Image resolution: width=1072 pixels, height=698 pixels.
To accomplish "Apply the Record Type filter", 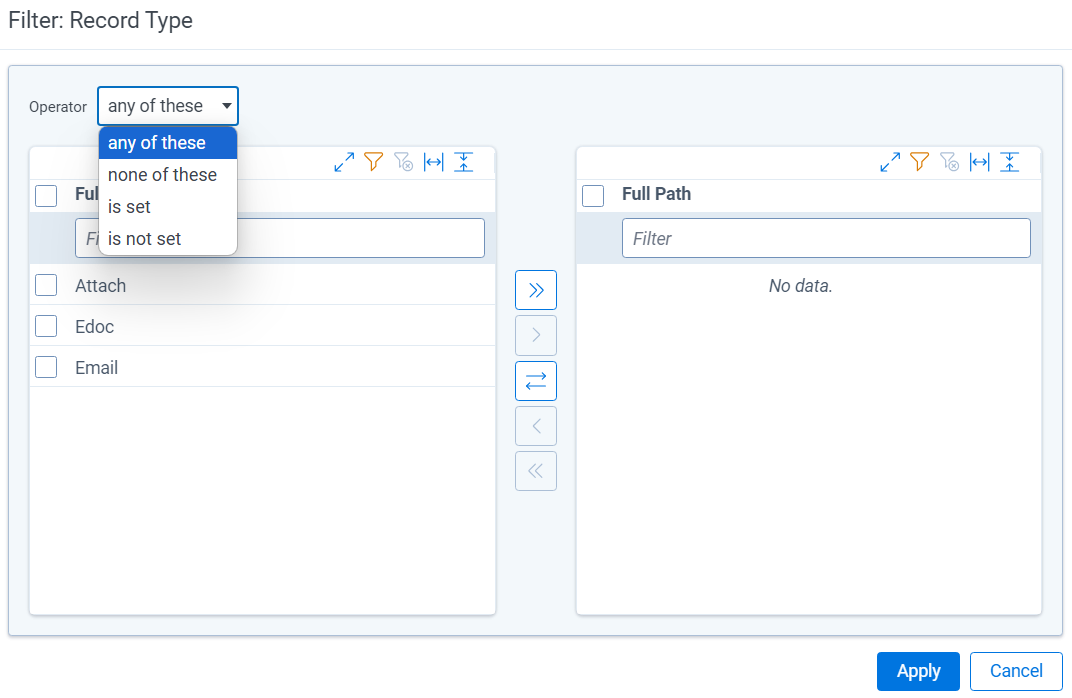I will pyautogui.click(x=918, y=671).
